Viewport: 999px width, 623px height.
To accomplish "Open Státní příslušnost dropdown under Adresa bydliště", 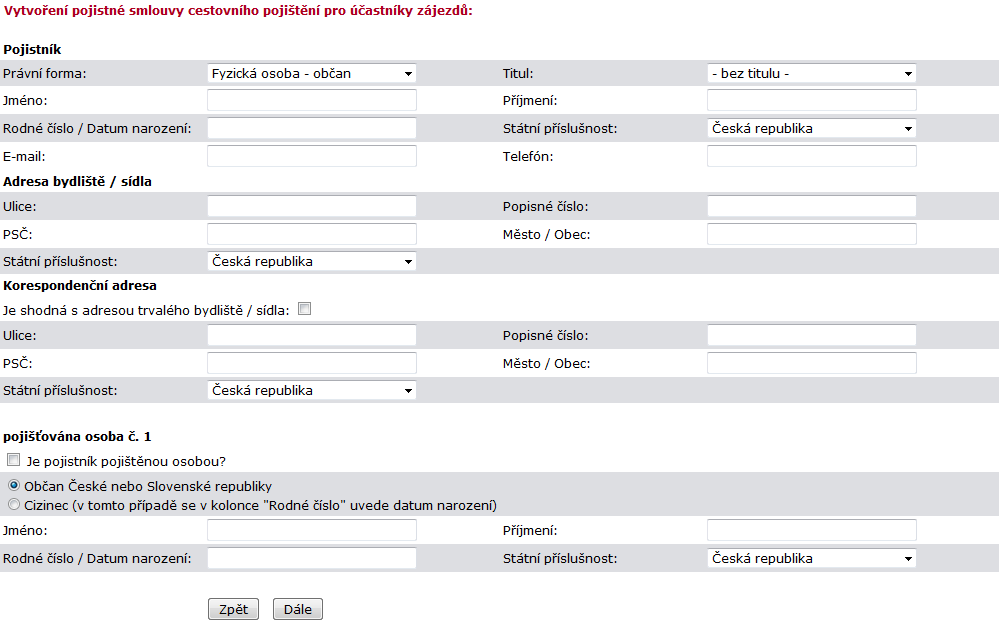I will click(312, 261).
